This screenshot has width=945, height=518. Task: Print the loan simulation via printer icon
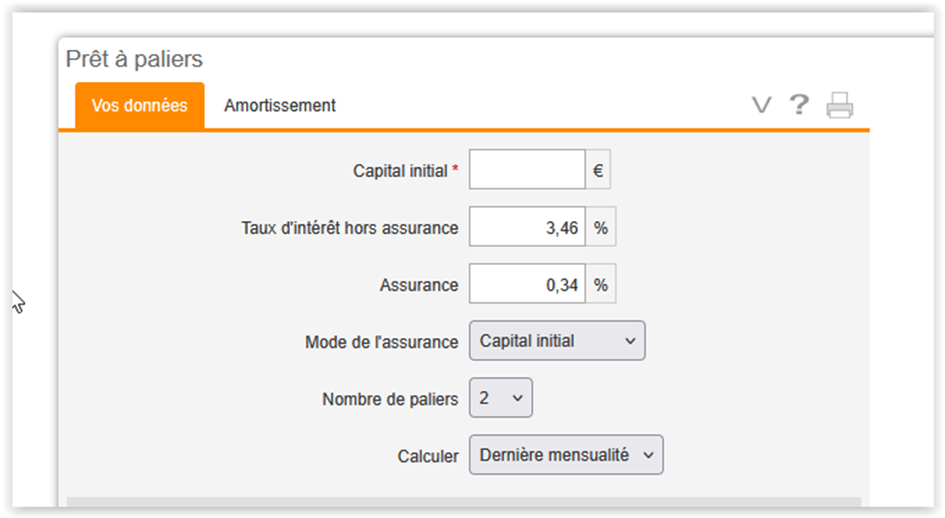pos(840,106)
